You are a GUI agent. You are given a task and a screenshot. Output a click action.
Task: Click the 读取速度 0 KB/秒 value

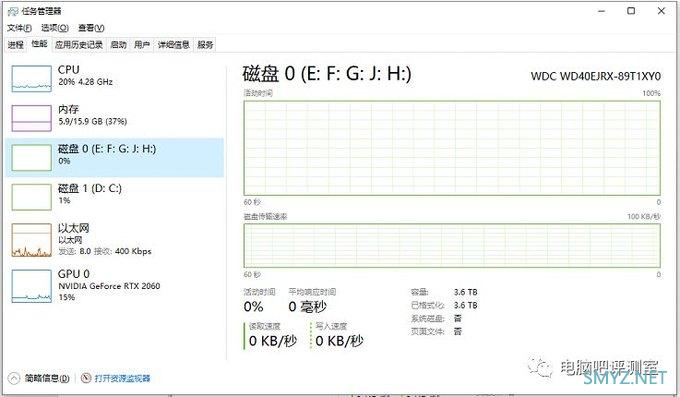pos(273,341)
